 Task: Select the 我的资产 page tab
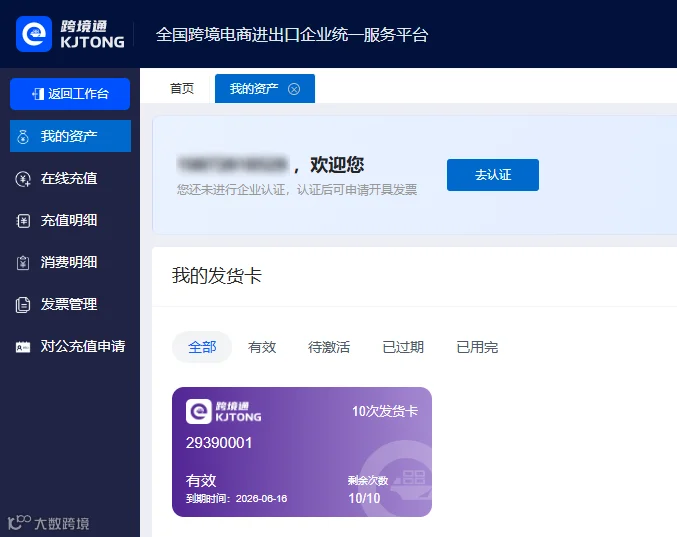point(265,88)
